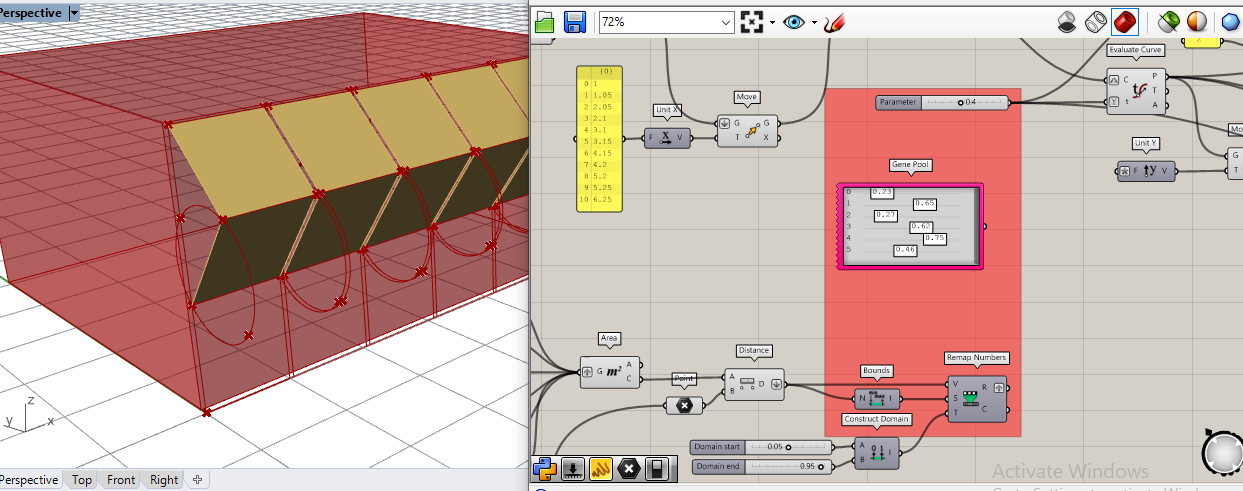The width and height of the screenshot is (1243, 491).
Task: Click the Construct Domain label
Action: pos(875,419)
